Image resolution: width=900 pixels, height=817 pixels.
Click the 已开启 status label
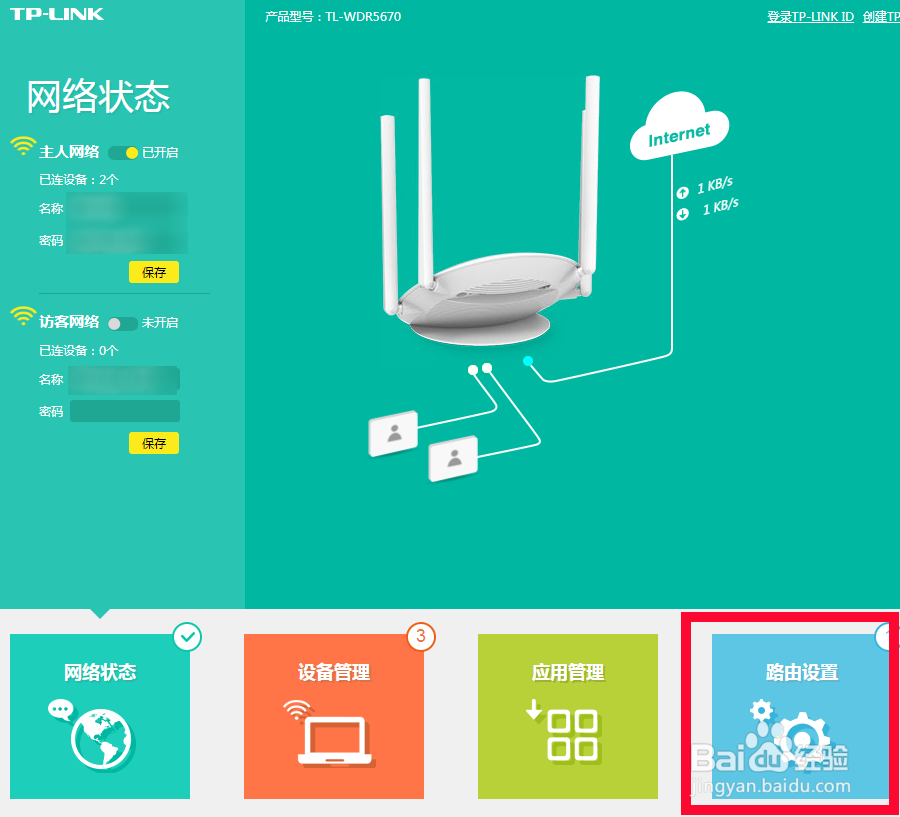point(160,153)
